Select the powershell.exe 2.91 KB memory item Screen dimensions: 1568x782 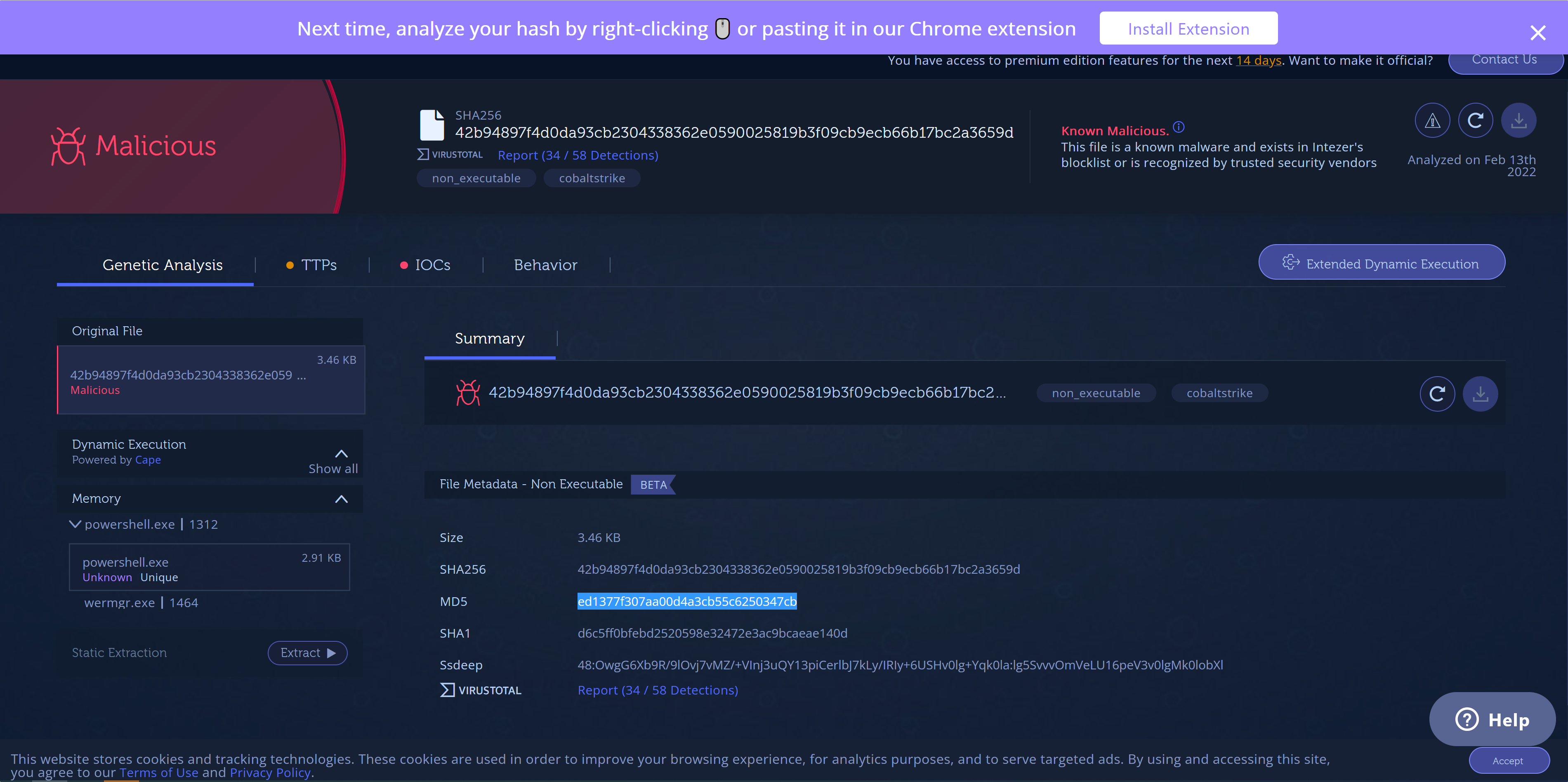(210, 567)
